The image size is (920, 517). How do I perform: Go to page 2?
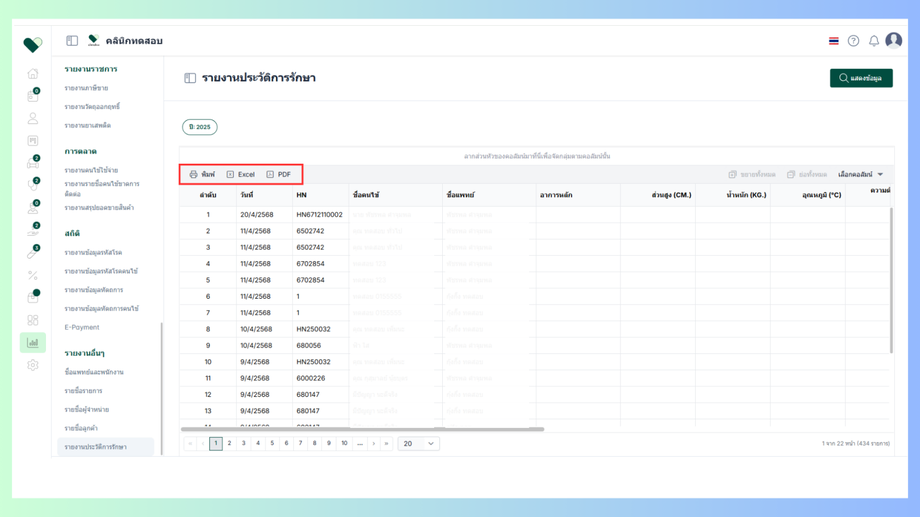(x=229, y=444)
